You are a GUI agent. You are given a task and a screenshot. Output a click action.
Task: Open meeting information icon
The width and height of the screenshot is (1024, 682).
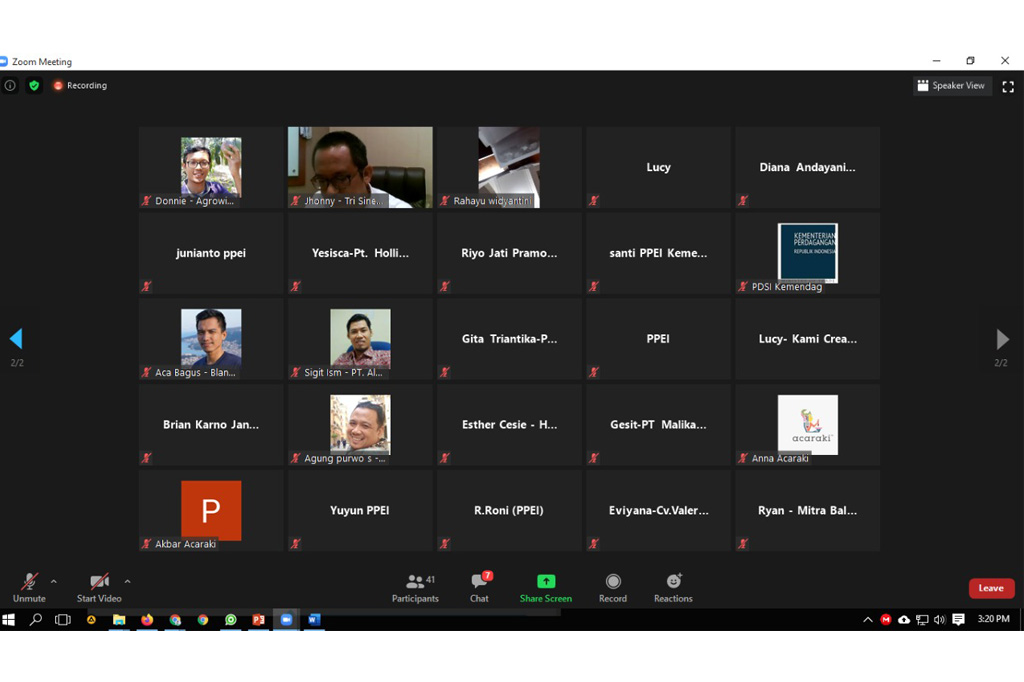[10, 86]
